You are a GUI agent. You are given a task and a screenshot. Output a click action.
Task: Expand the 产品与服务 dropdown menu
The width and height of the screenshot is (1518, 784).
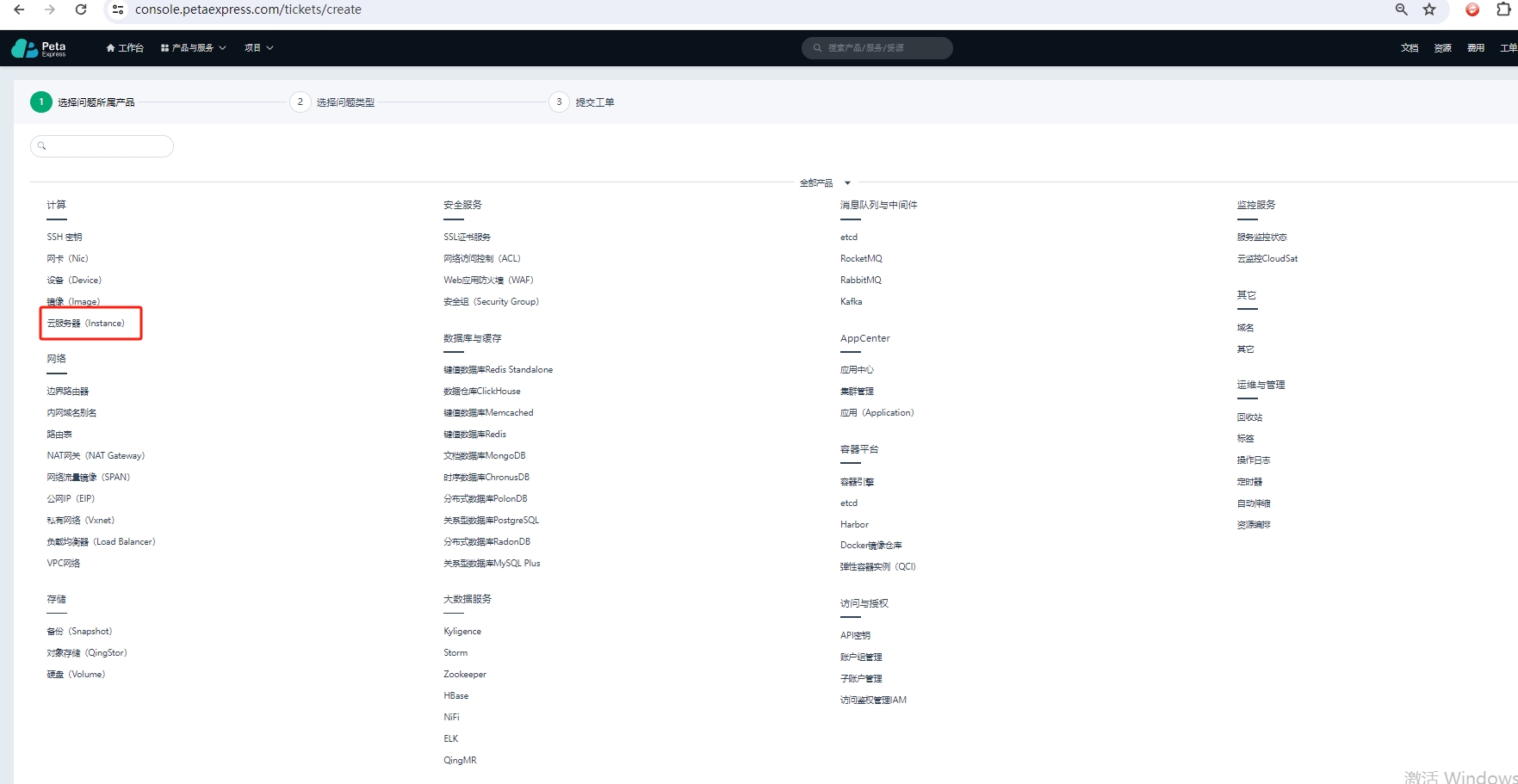(193, 48)
